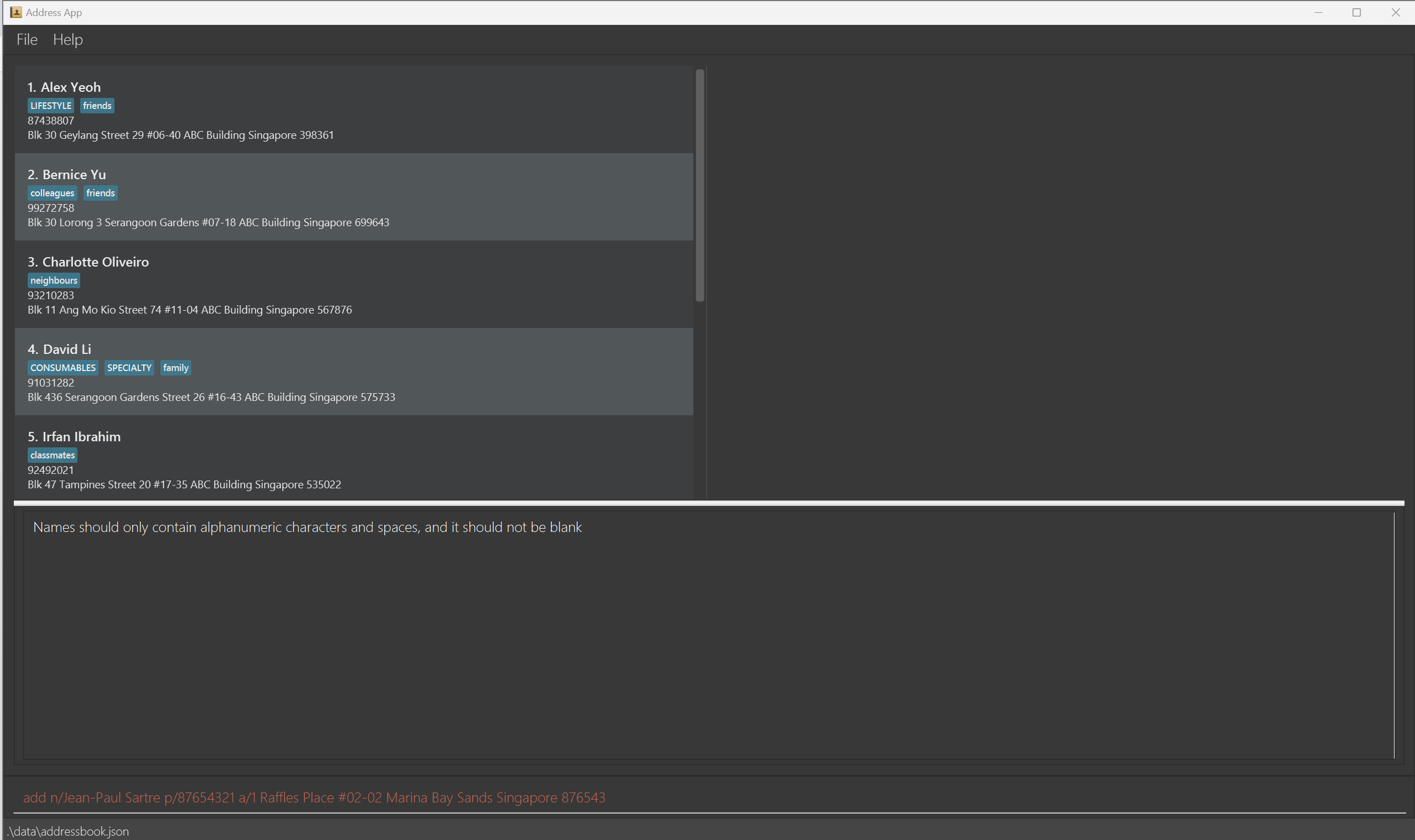
Task: Click the CONSUMABLES tag on David Li
Action: pyautogui.click(x=63, y=368)
